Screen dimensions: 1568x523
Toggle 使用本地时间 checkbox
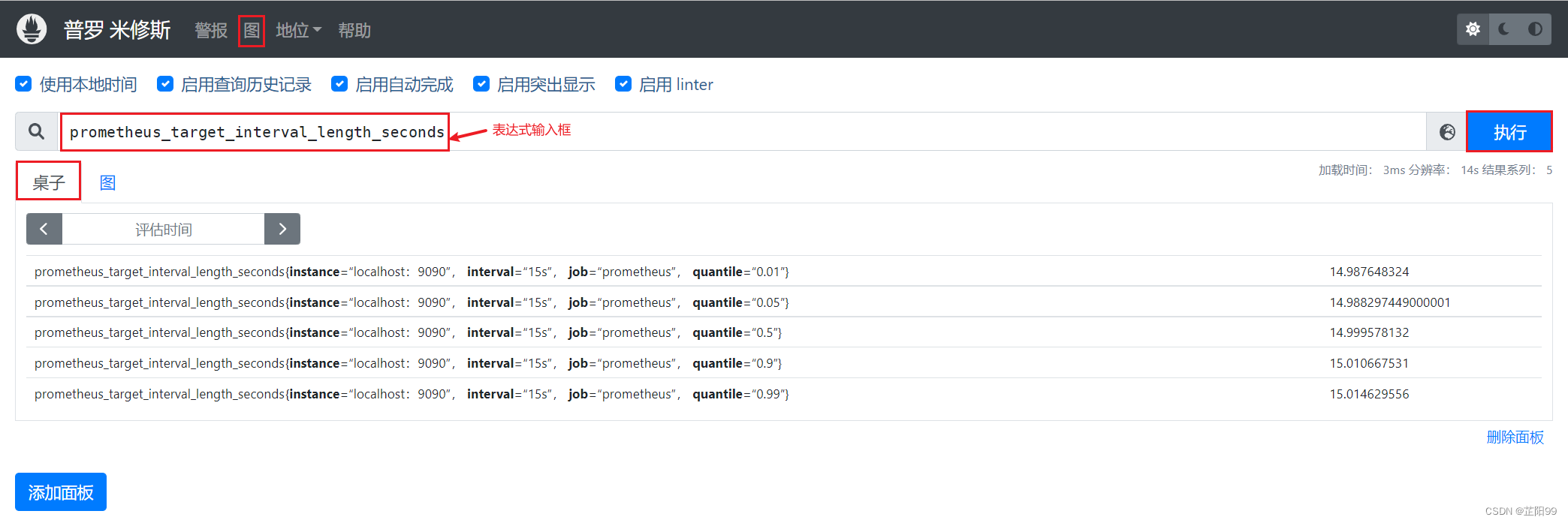click(24, 84)
